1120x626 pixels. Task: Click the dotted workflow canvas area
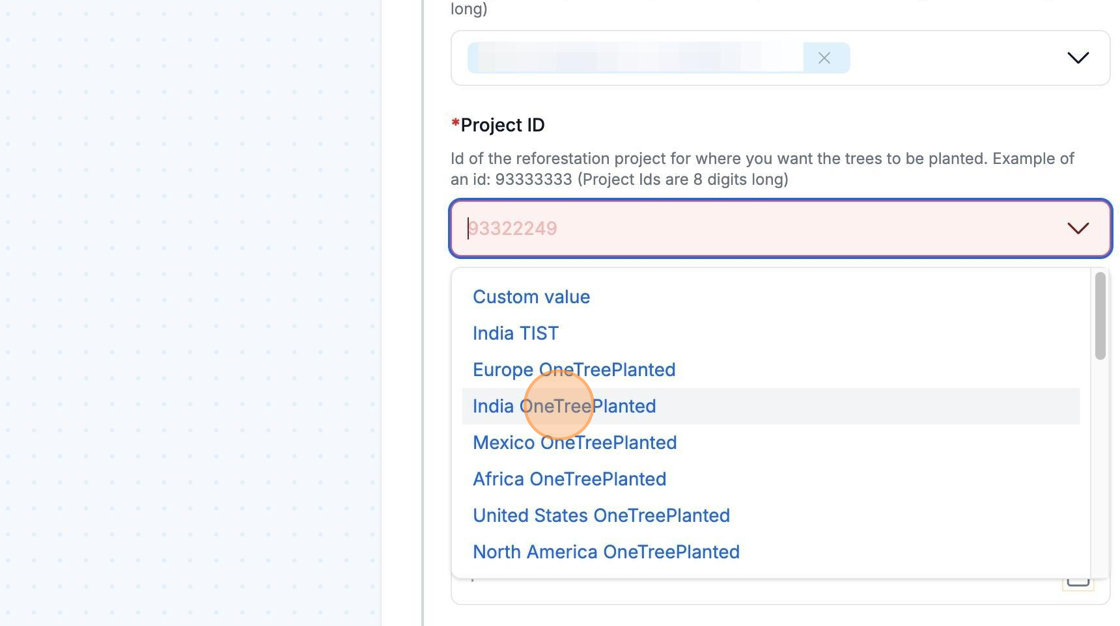click(190, 300)
